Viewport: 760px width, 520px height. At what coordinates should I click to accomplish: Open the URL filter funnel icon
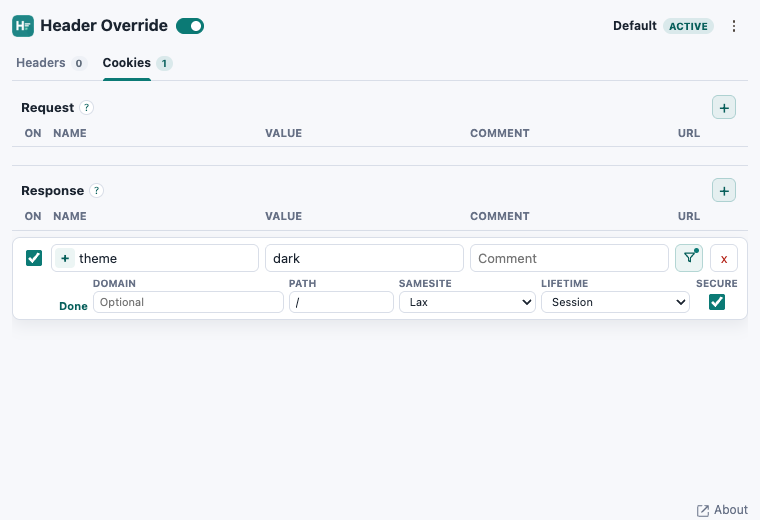(689, 258)
